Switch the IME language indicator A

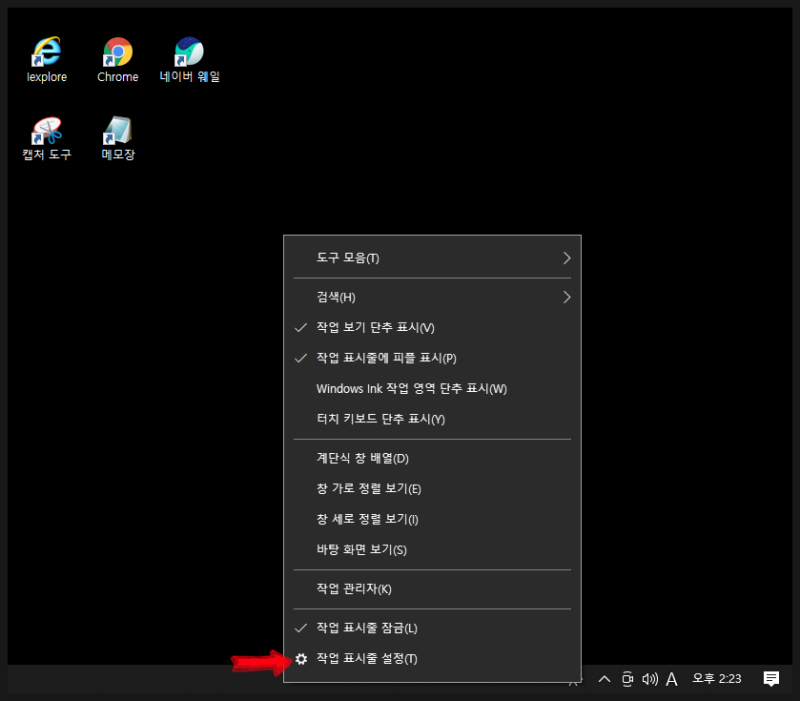(x=672, y=679)
